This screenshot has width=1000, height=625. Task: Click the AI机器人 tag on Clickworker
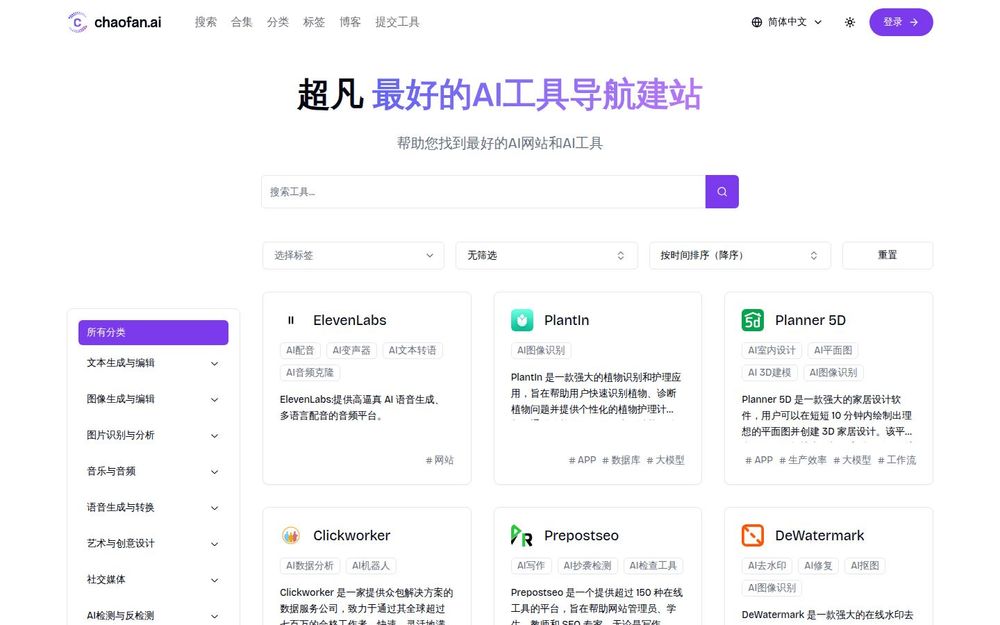371,566
